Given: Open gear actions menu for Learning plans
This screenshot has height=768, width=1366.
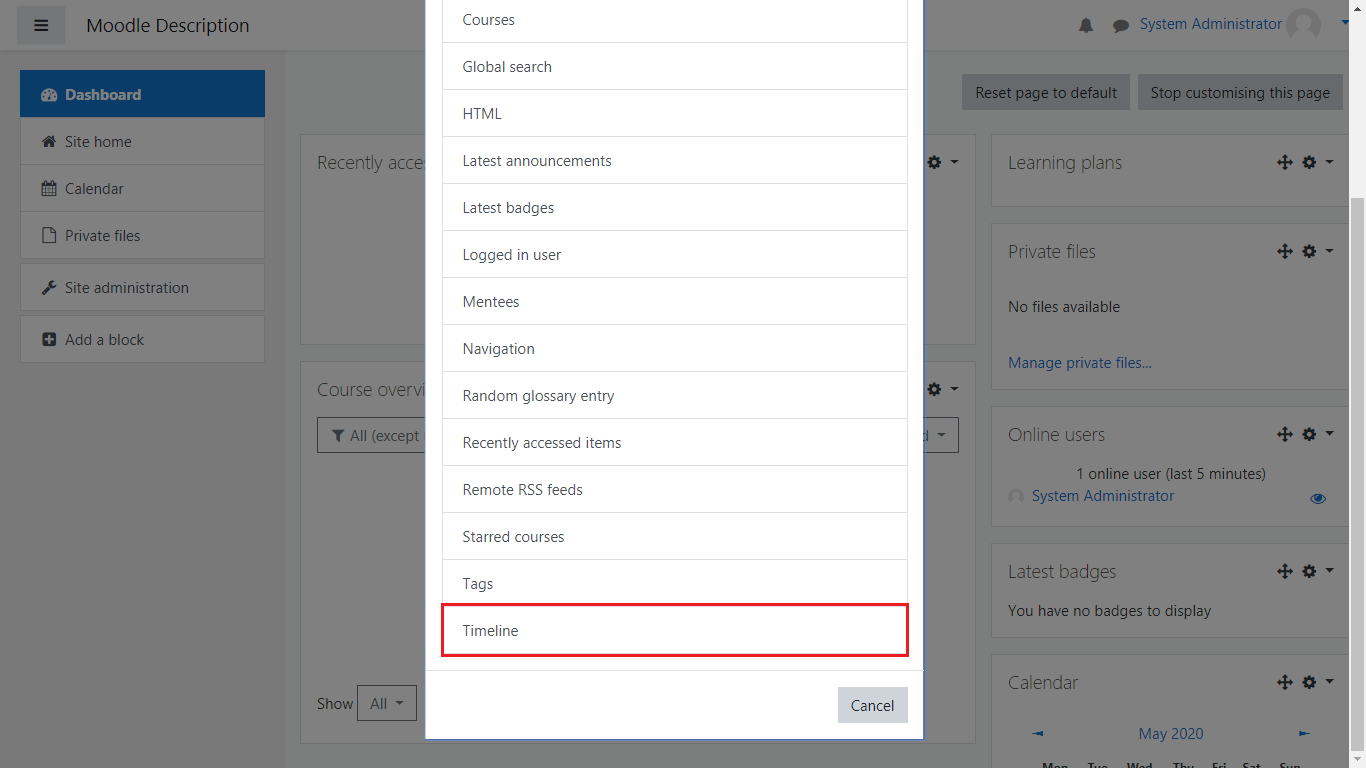Looking at the screenshot, I should pyautogui.click(x=1317, y=163).
